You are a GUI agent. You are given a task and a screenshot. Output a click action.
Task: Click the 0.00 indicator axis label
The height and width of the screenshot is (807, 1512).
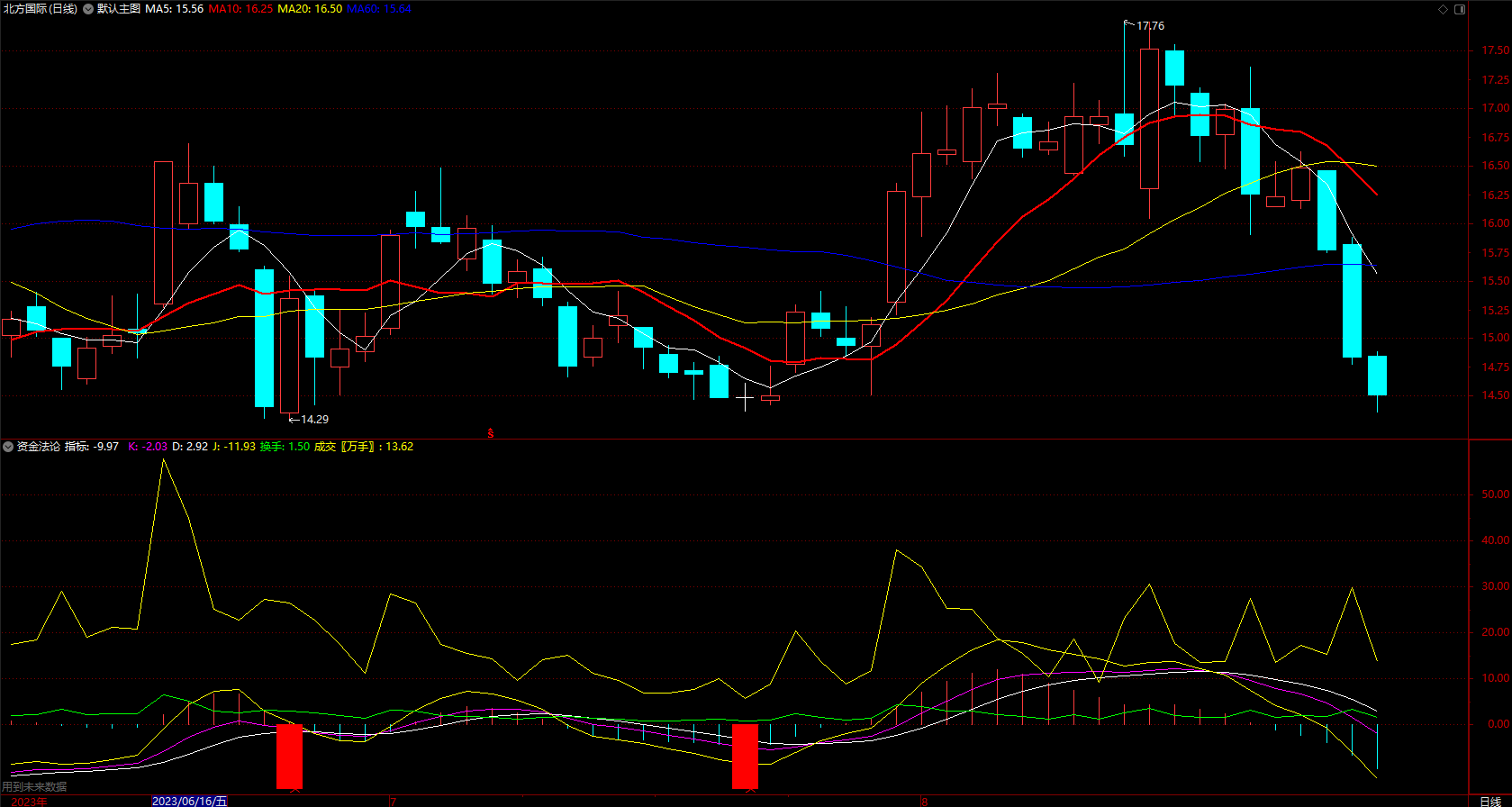(1498, 724)
